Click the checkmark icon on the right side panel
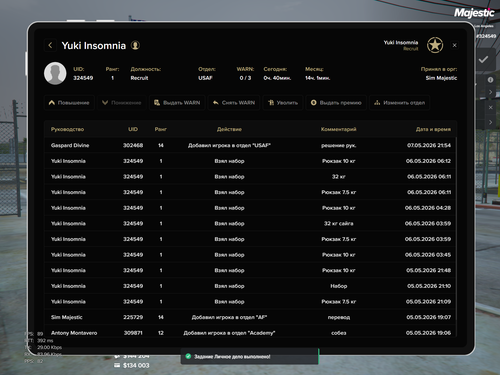500x375 pixels. pos(483,59)
